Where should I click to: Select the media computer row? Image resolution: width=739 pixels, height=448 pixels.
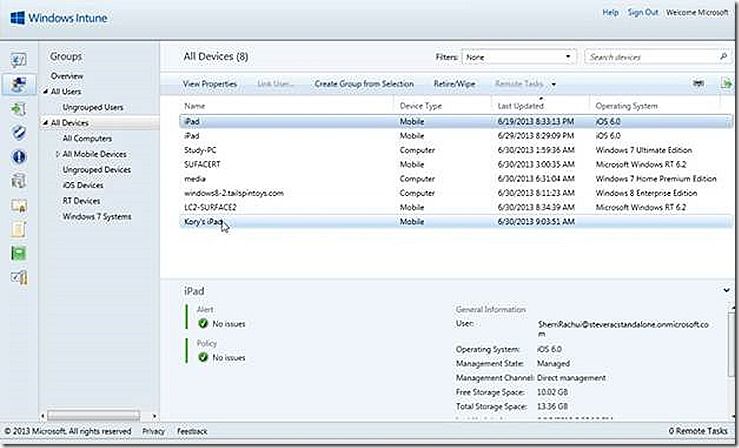click(456, 179)
